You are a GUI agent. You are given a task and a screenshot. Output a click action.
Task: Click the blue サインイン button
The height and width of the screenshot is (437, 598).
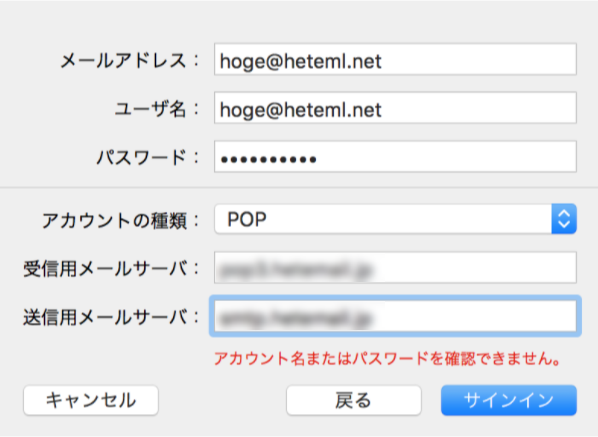[509, 400]
